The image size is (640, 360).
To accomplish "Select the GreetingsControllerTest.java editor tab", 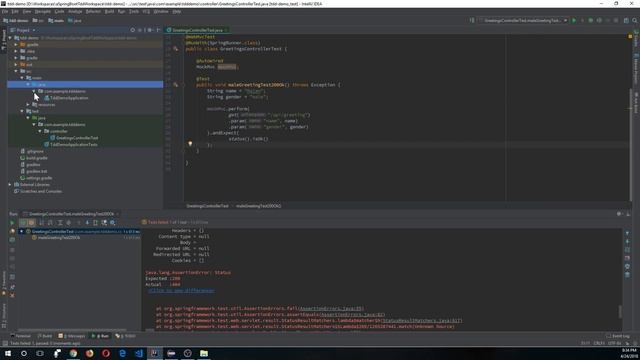I will click(x=197, y=30).
